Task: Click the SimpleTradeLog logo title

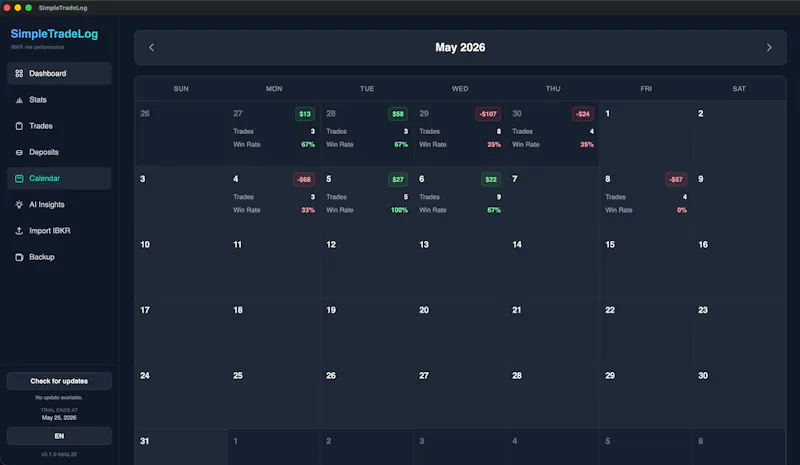Action: (x=54, y=34)
